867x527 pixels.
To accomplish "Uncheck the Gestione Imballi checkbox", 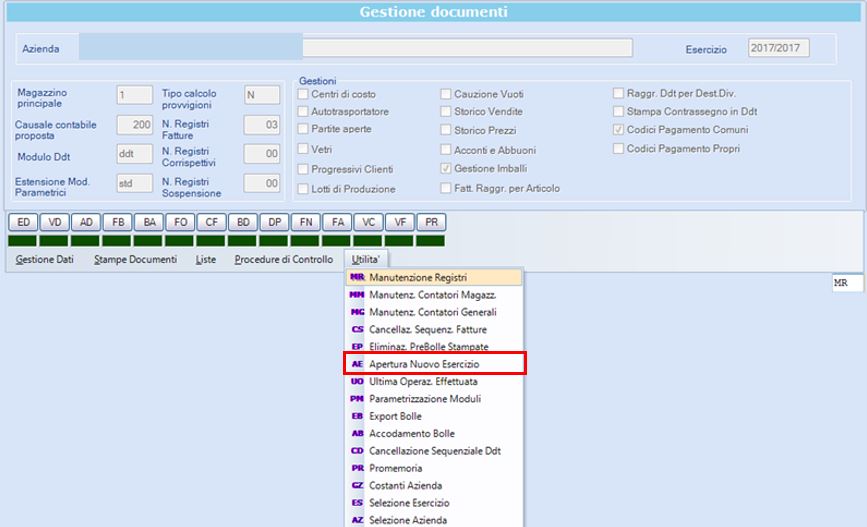I will [446, 168].
